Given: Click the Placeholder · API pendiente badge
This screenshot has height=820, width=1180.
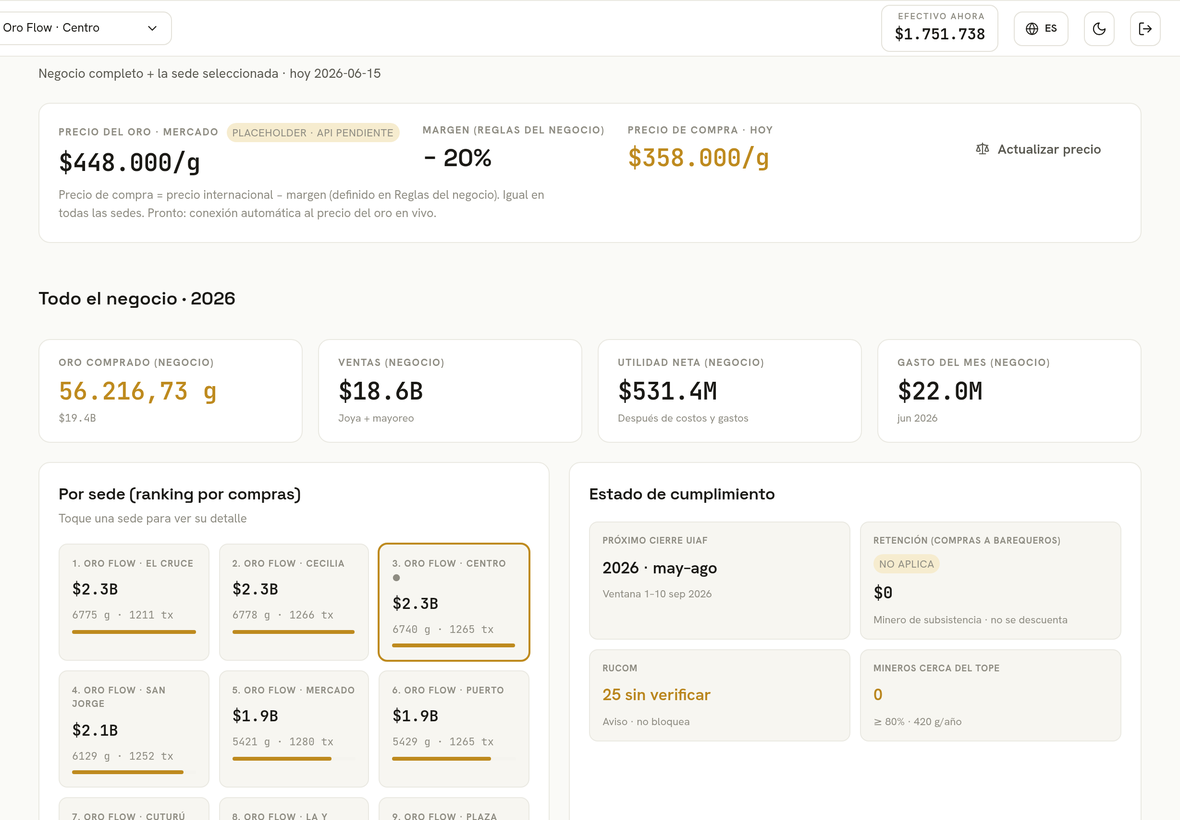Looking at the screenshot, I should (312, 132).
